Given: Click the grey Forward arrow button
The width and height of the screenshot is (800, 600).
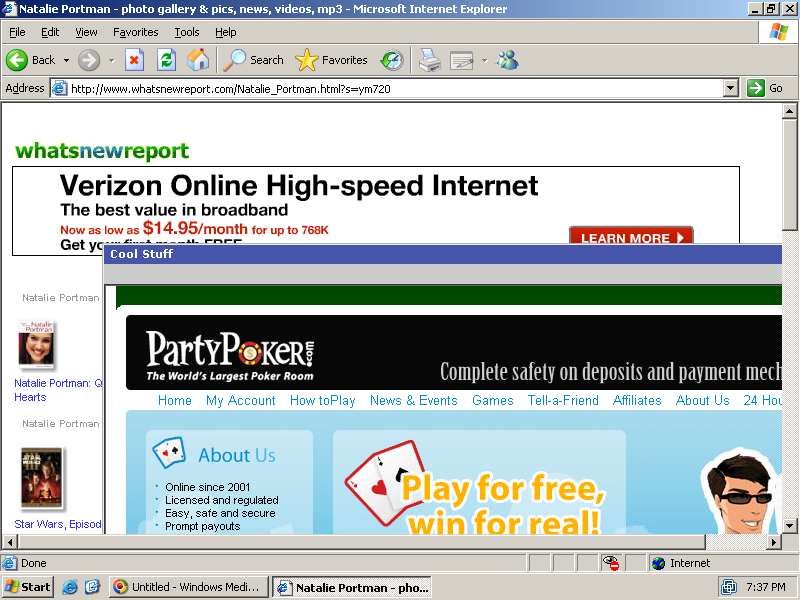Looking at the screenshot, I should (89, 60).
